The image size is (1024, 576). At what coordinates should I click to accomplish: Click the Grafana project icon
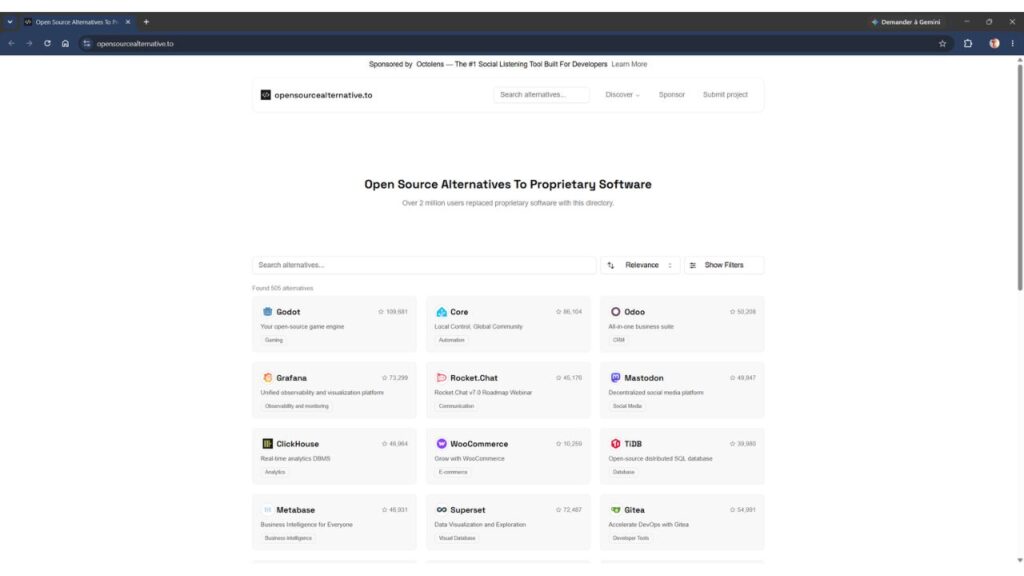267,377
